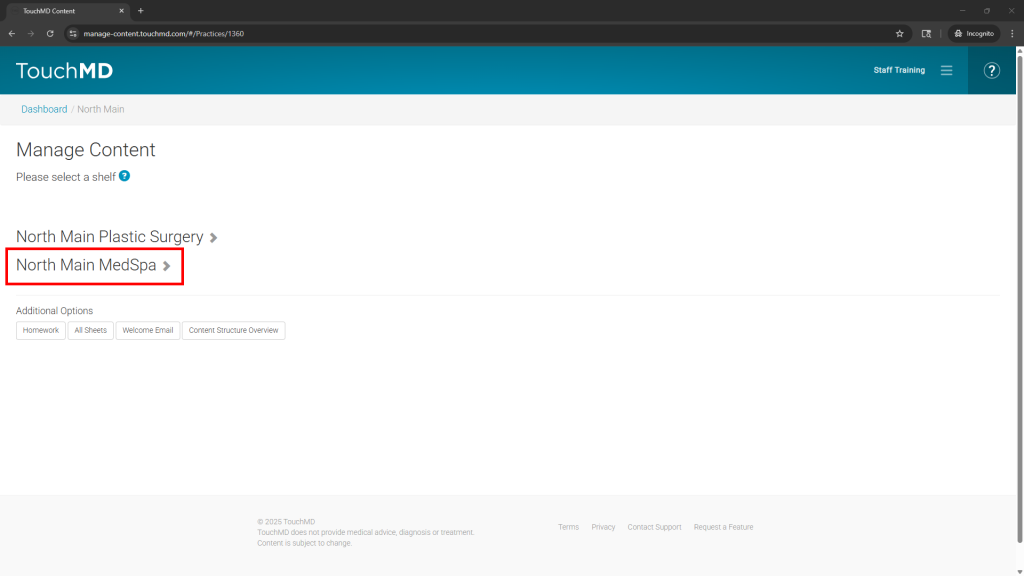Expand the North Main MedSpa chevron

pyautogui.click(x=167, y=266)
